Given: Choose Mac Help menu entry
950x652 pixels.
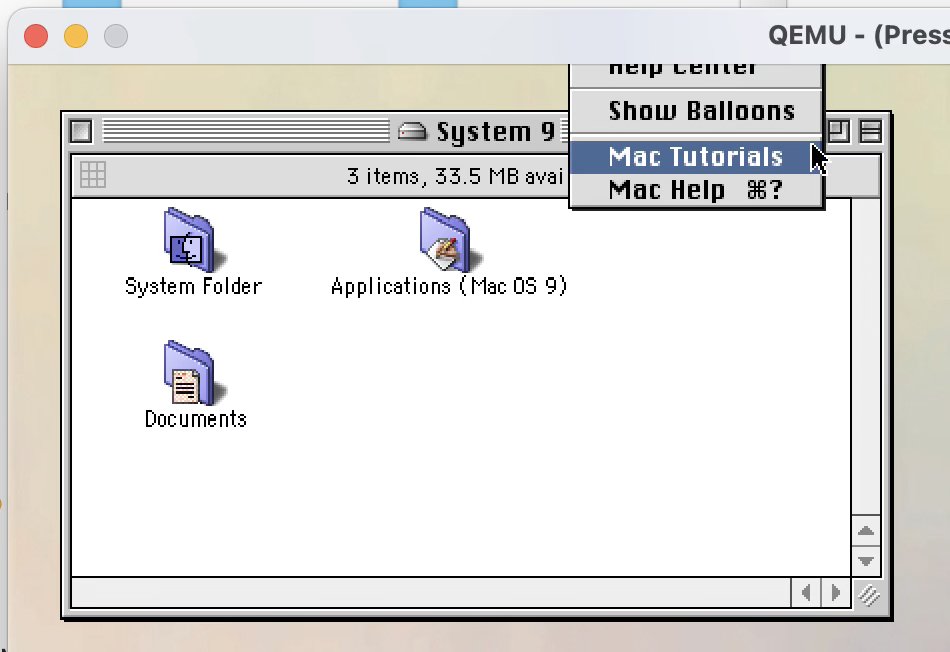Looking at the screenshot, I should click(696, 190).
